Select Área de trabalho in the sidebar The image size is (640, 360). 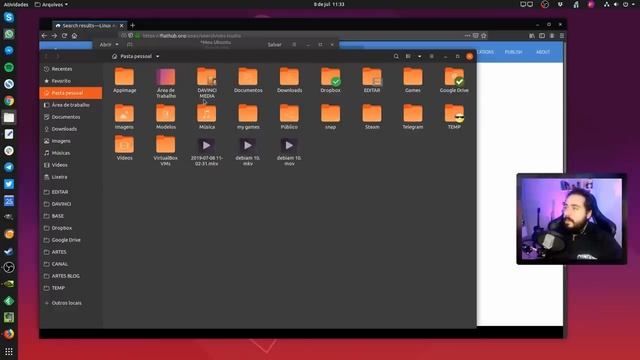[71, 105]
